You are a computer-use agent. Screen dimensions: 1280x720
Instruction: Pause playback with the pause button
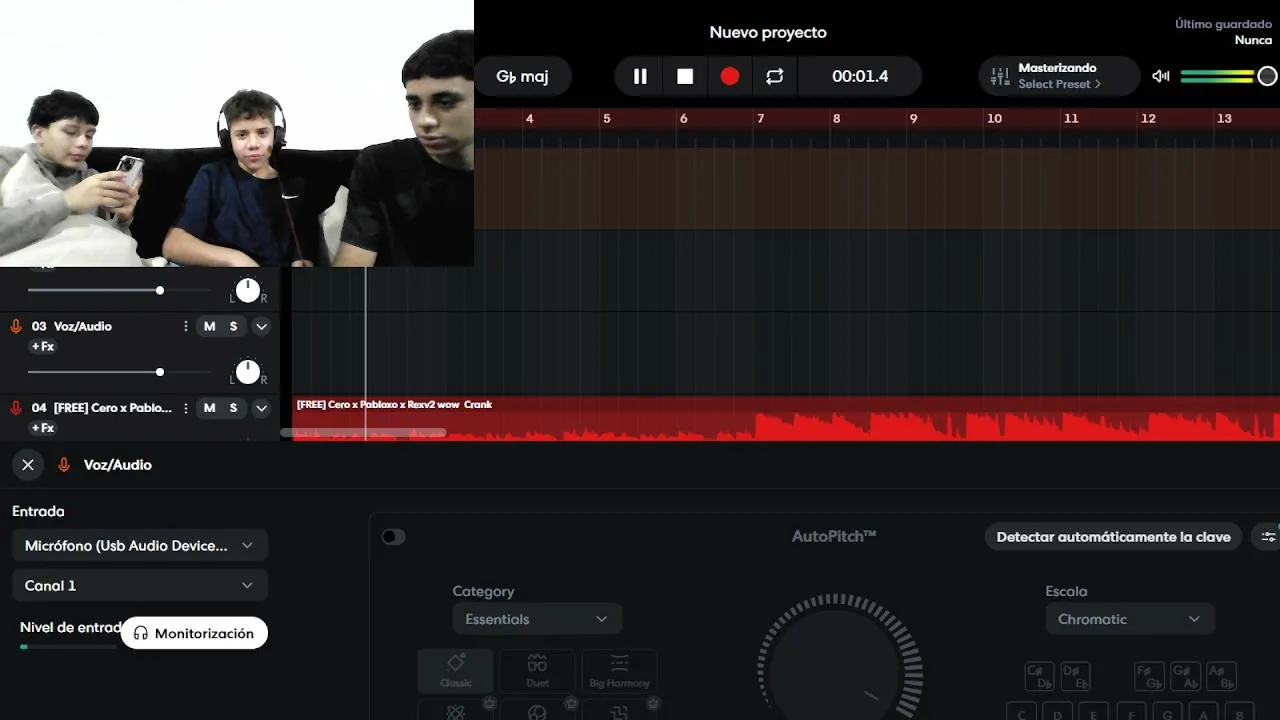pos(640,76)
